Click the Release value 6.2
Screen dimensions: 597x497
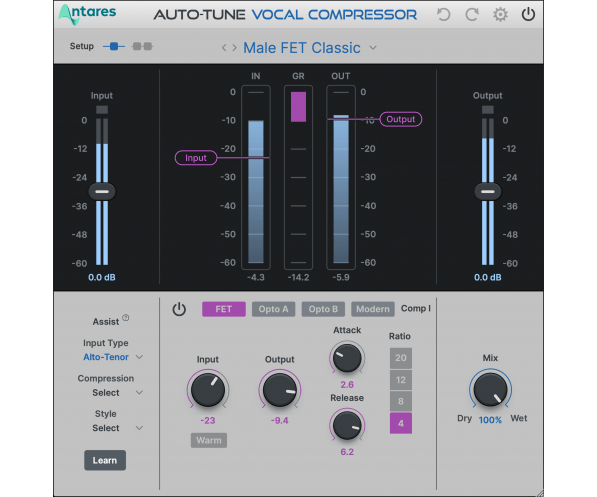[347, 452]
